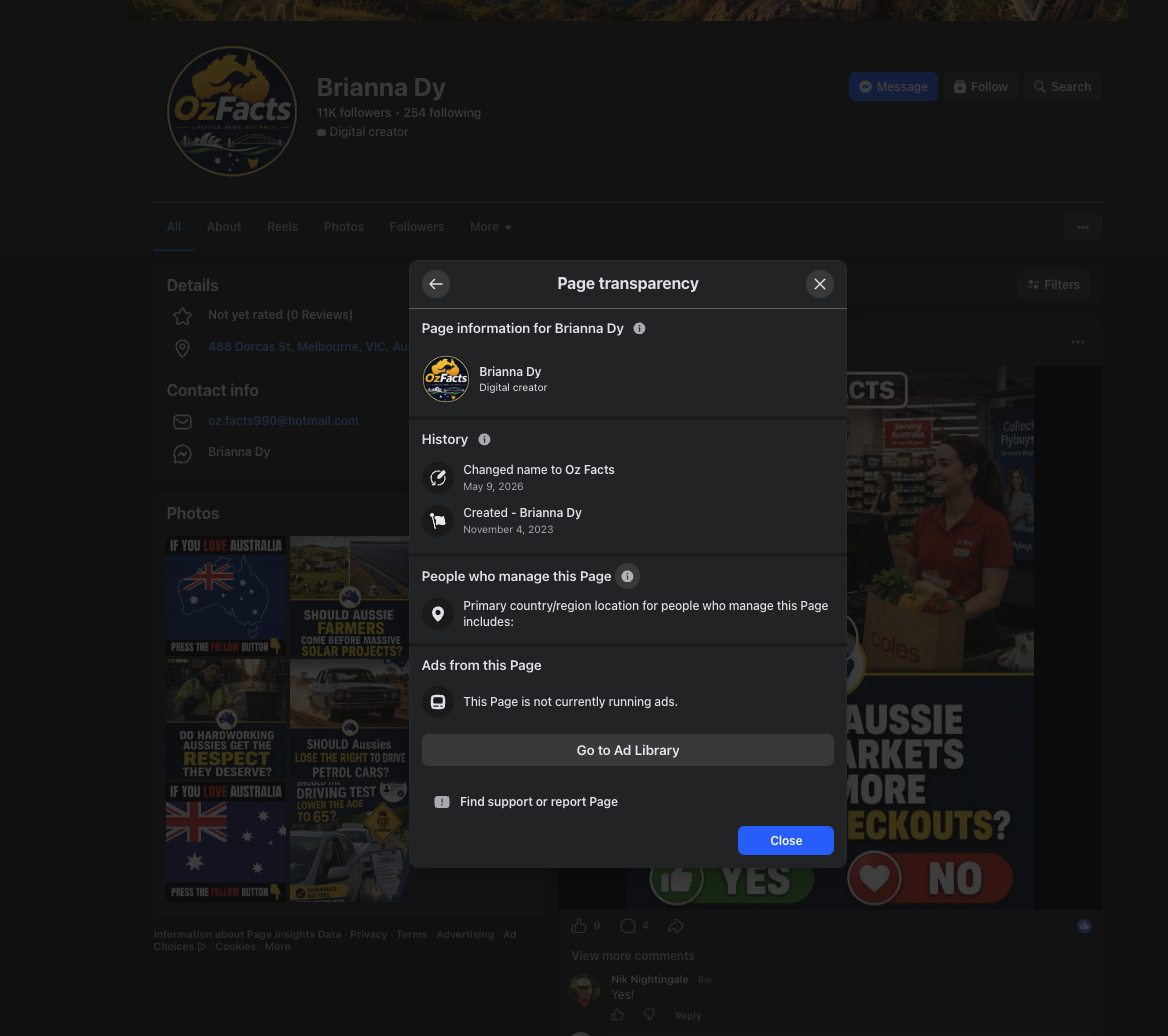1168x1036 pixels.
Task: Open Search on the page header
Action: [x=1062, y=86]
